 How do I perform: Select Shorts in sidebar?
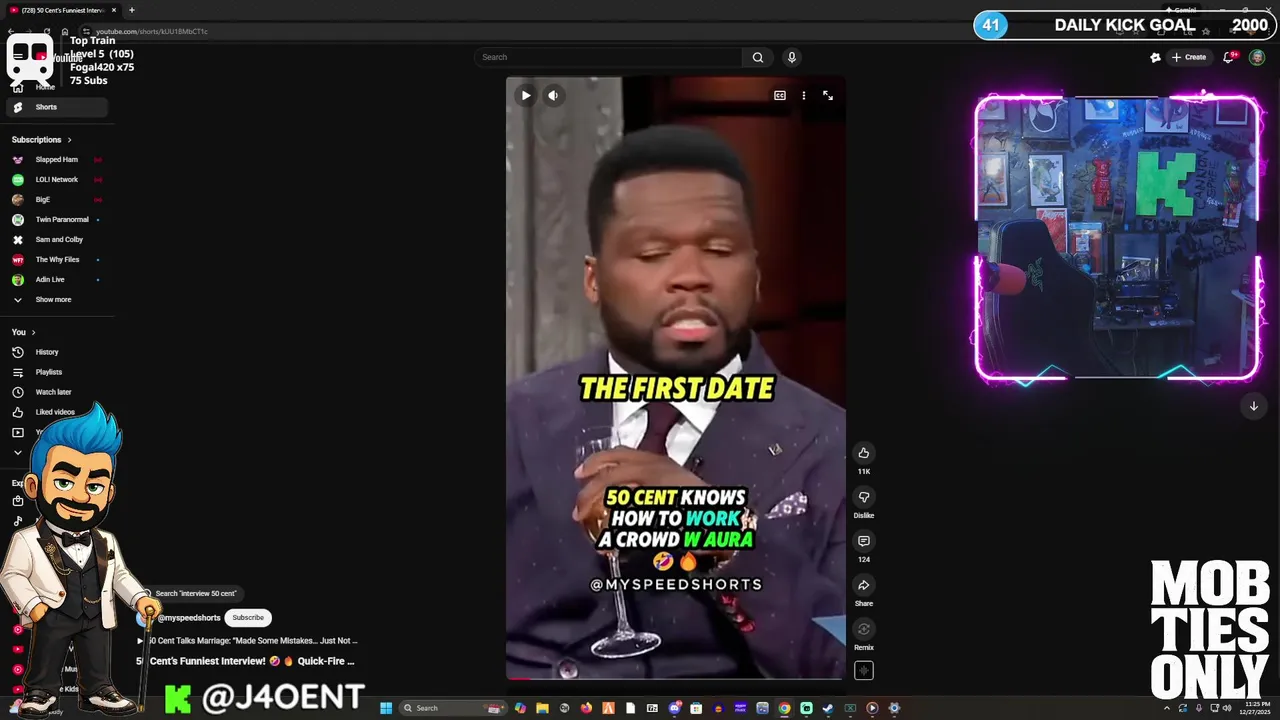pyautogui.click(x=58, y=107)
